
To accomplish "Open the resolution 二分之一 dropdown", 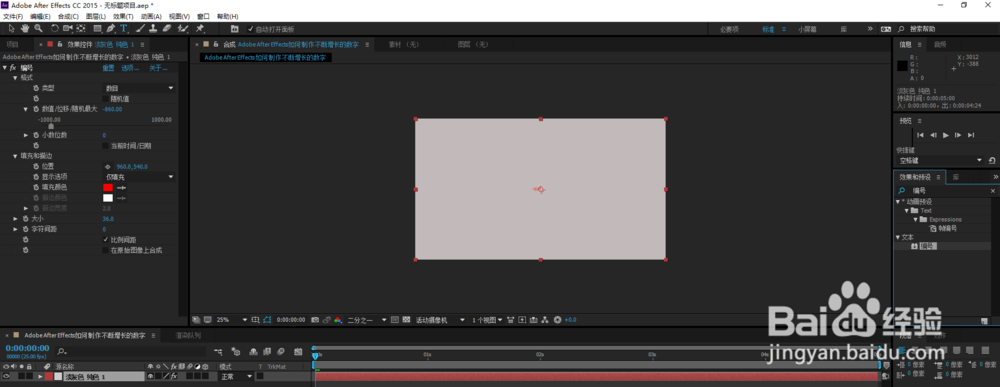I will (367, 319).
